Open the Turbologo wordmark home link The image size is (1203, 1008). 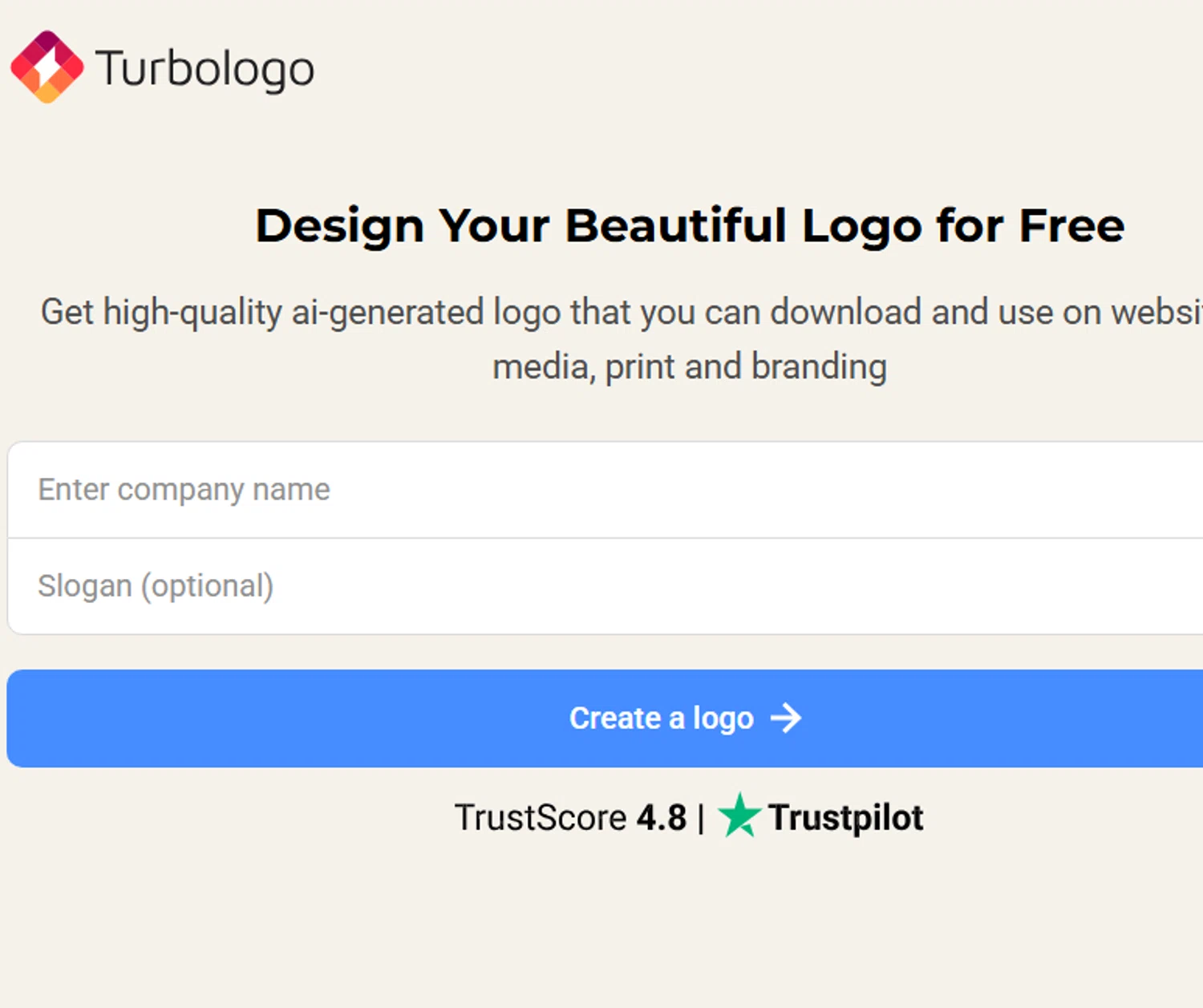205,70
